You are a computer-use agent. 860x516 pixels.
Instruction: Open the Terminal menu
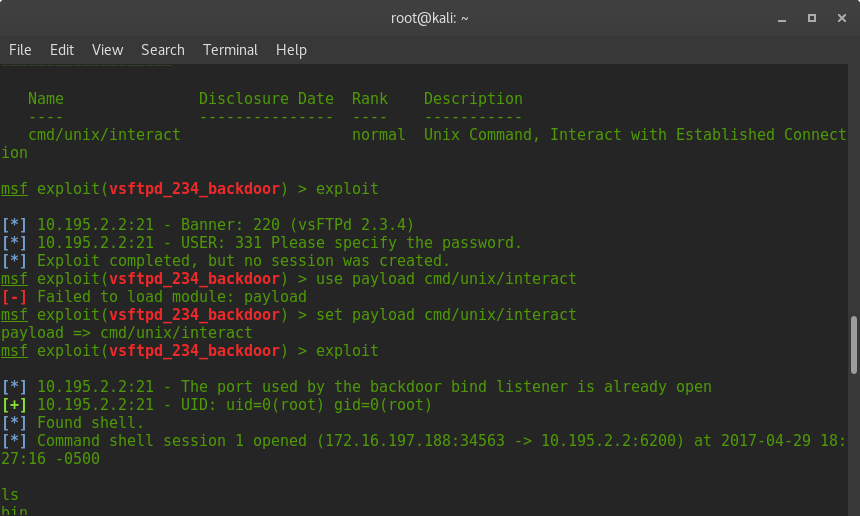click(230, 50)
